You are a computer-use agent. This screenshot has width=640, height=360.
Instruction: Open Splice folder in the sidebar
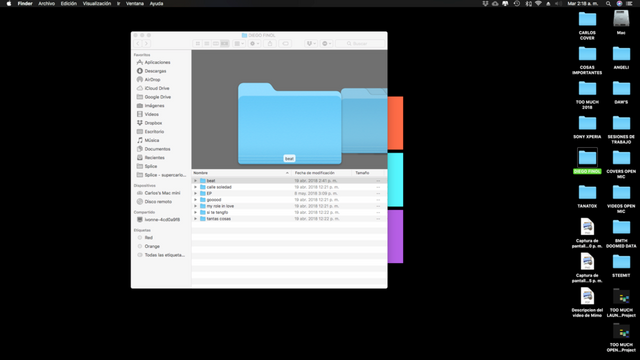click(151, 167)
